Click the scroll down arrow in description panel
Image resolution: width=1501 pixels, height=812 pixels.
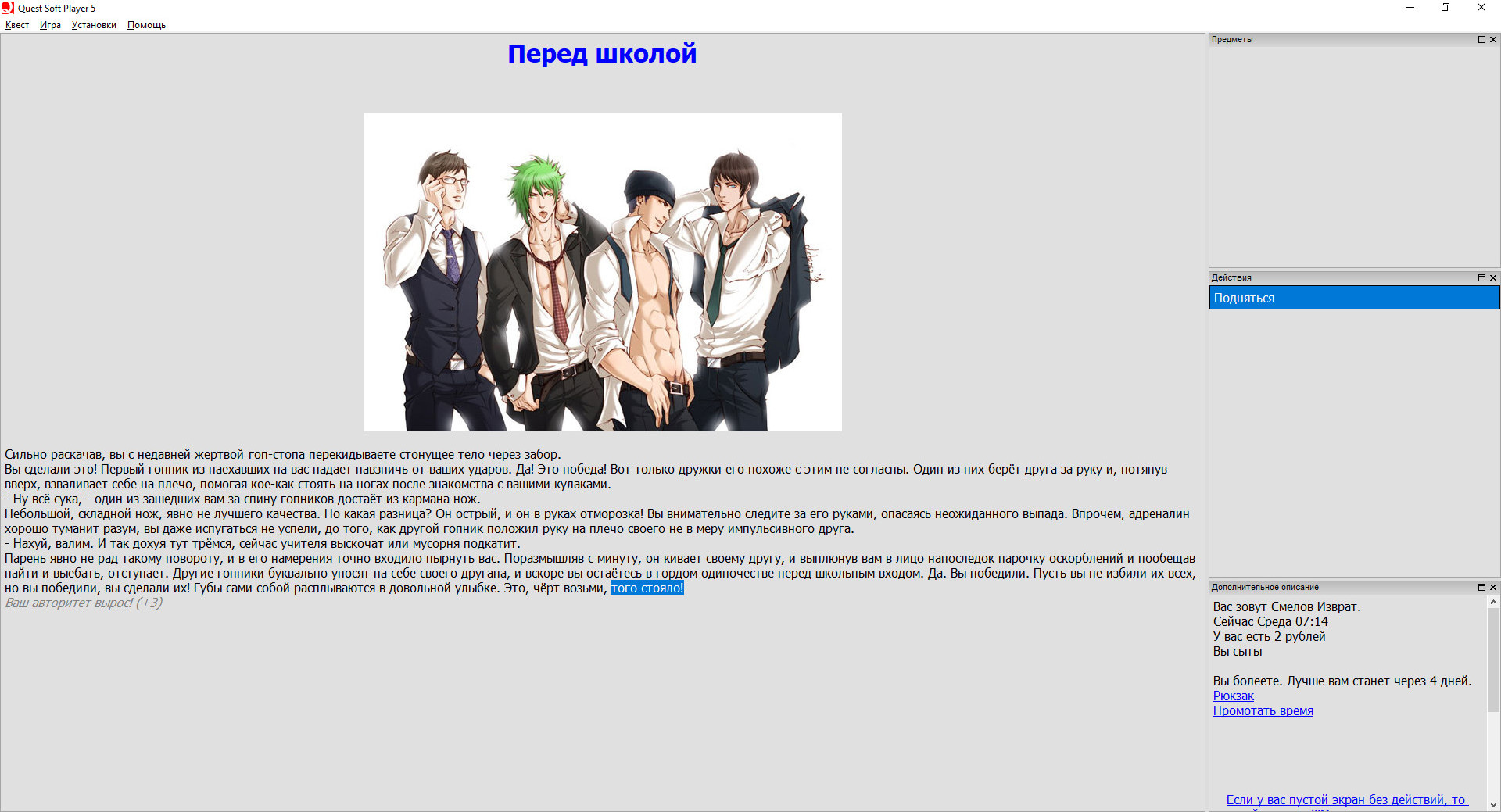(1493, 804)
